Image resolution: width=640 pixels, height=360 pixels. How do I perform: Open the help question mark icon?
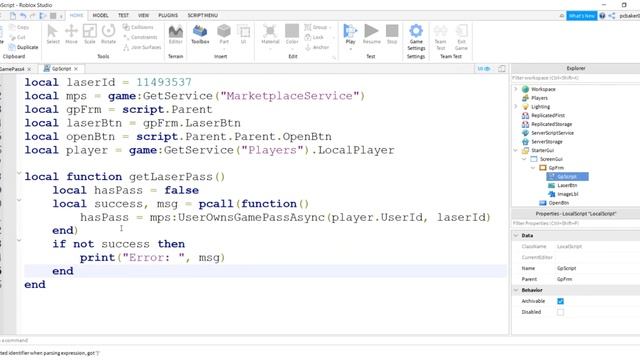pos(602,16)
